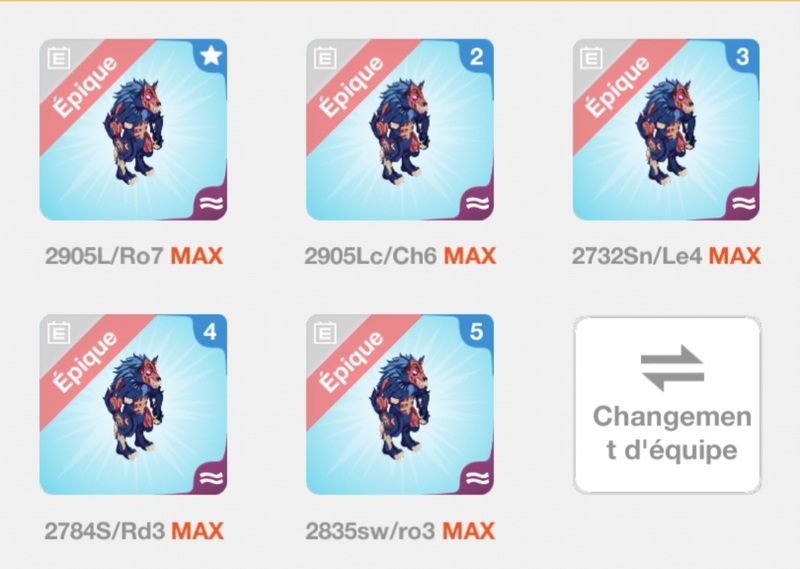Open calendar icon on first Épique card

58,58
